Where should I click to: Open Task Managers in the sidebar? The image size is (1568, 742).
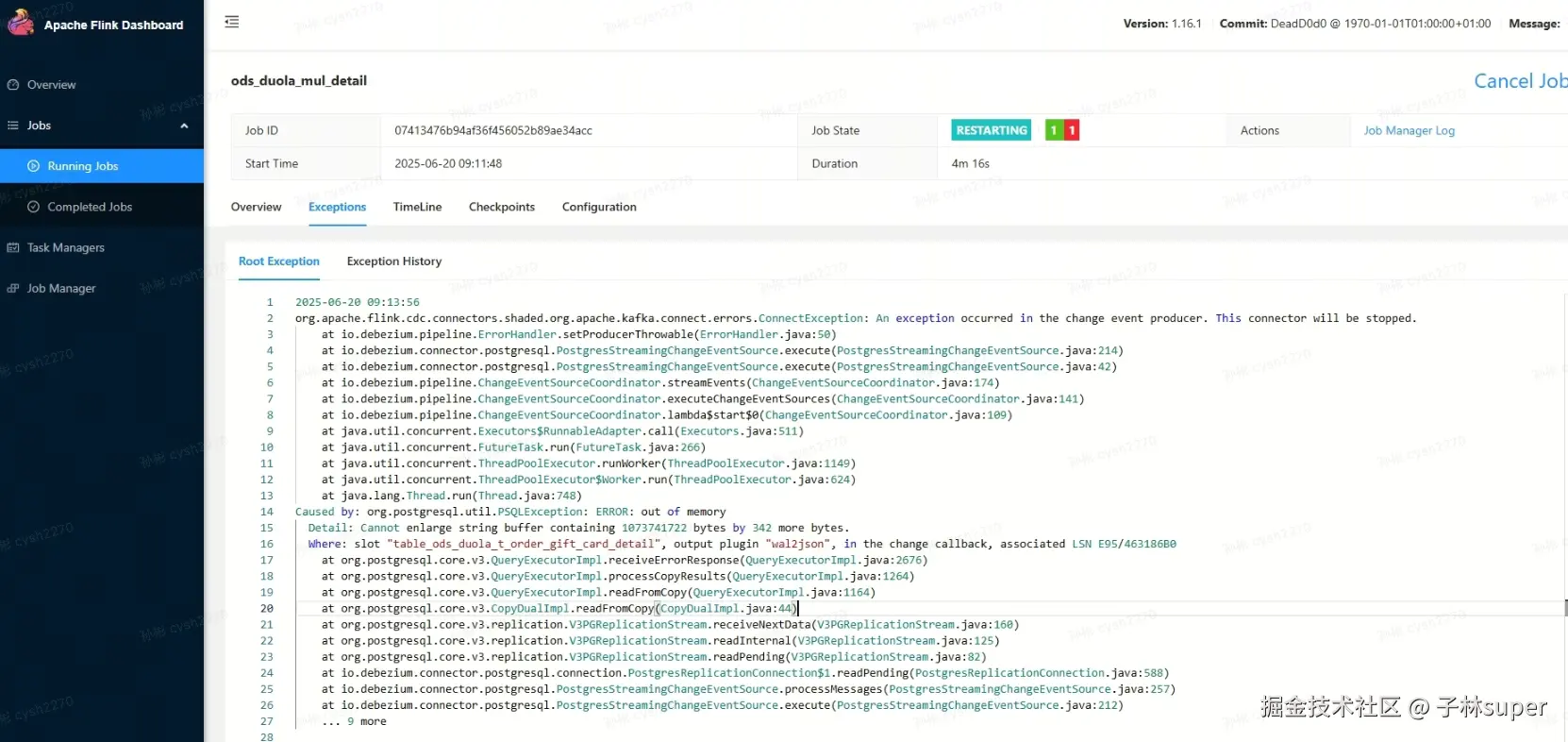pos(102,247)
